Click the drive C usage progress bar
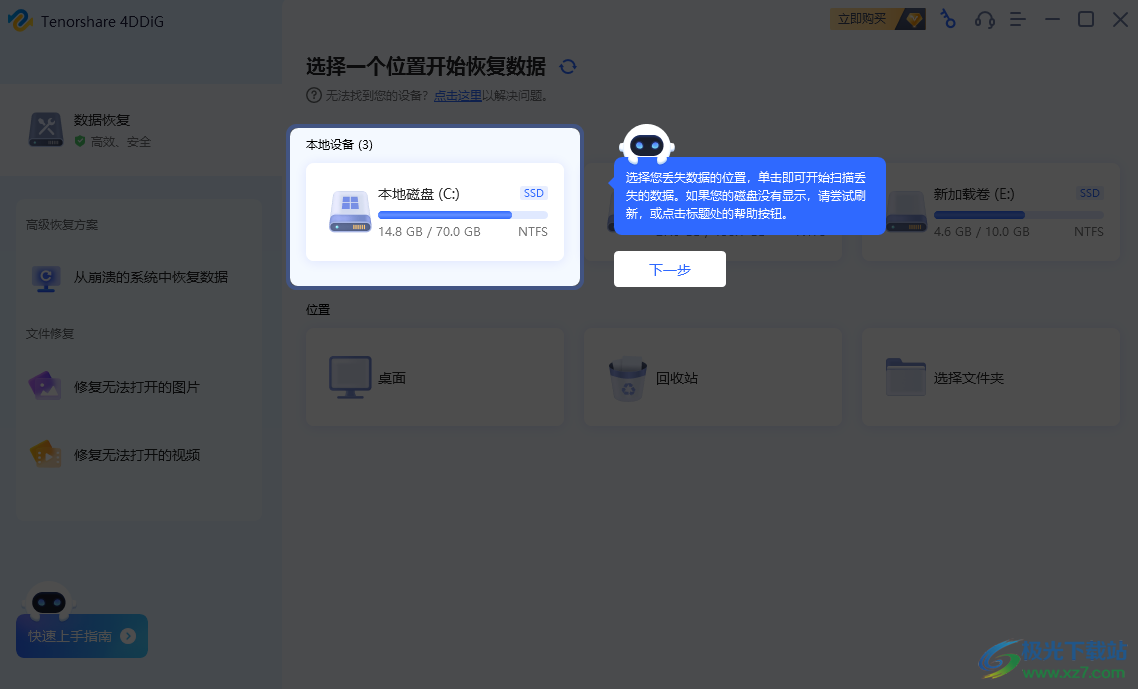The image size is (1138, 689). coord(462,215)
